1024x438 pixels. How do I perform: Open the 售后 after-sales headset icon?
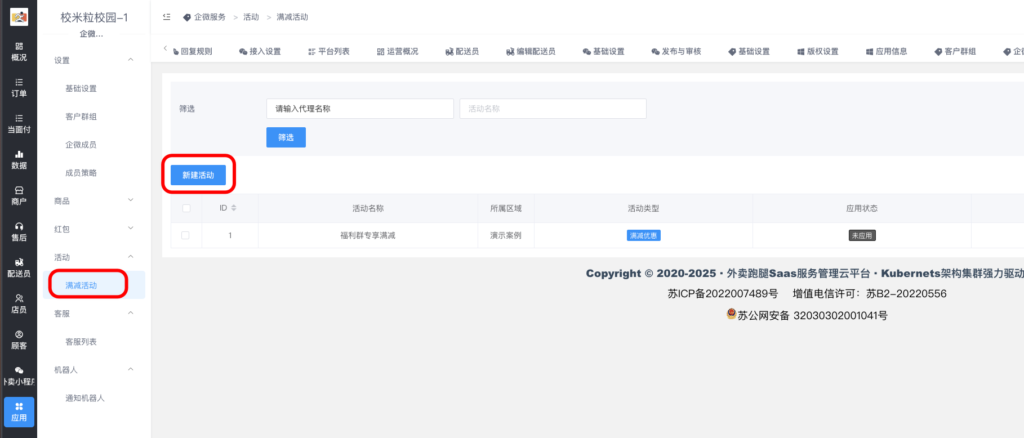(x=19, y=231)
